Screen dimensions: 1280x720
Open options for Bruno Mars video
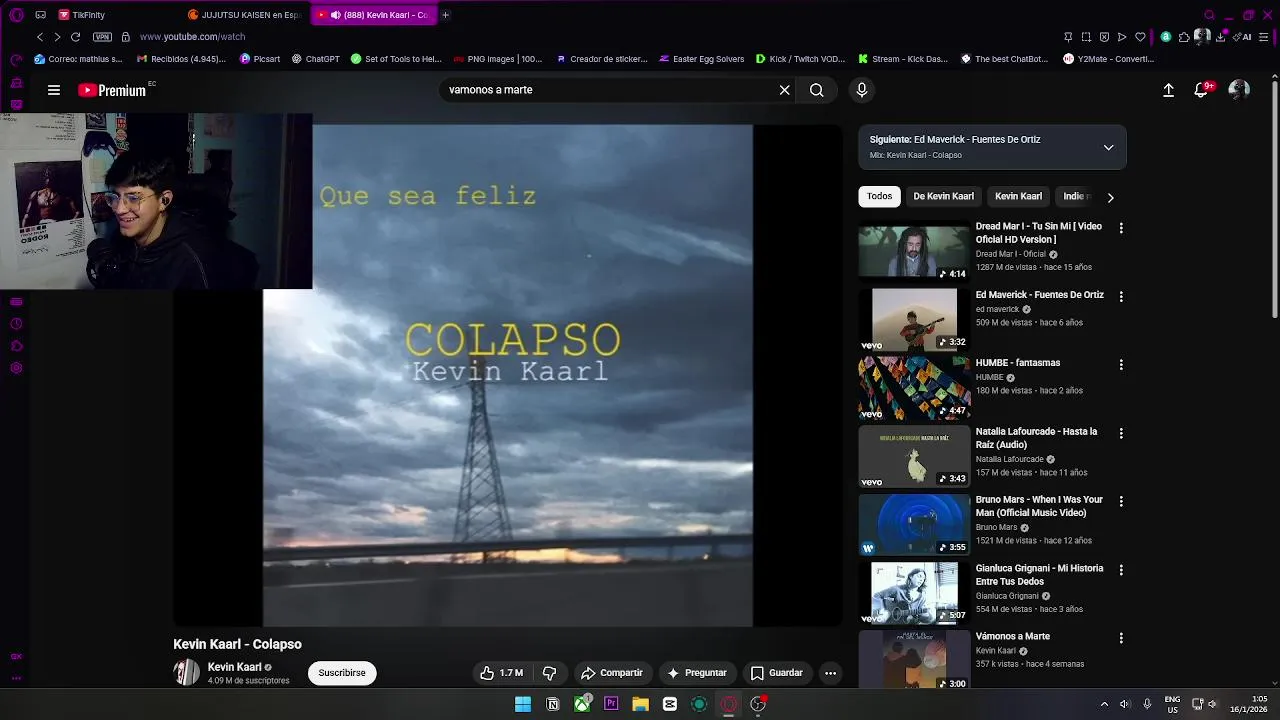coord(1121,502)
